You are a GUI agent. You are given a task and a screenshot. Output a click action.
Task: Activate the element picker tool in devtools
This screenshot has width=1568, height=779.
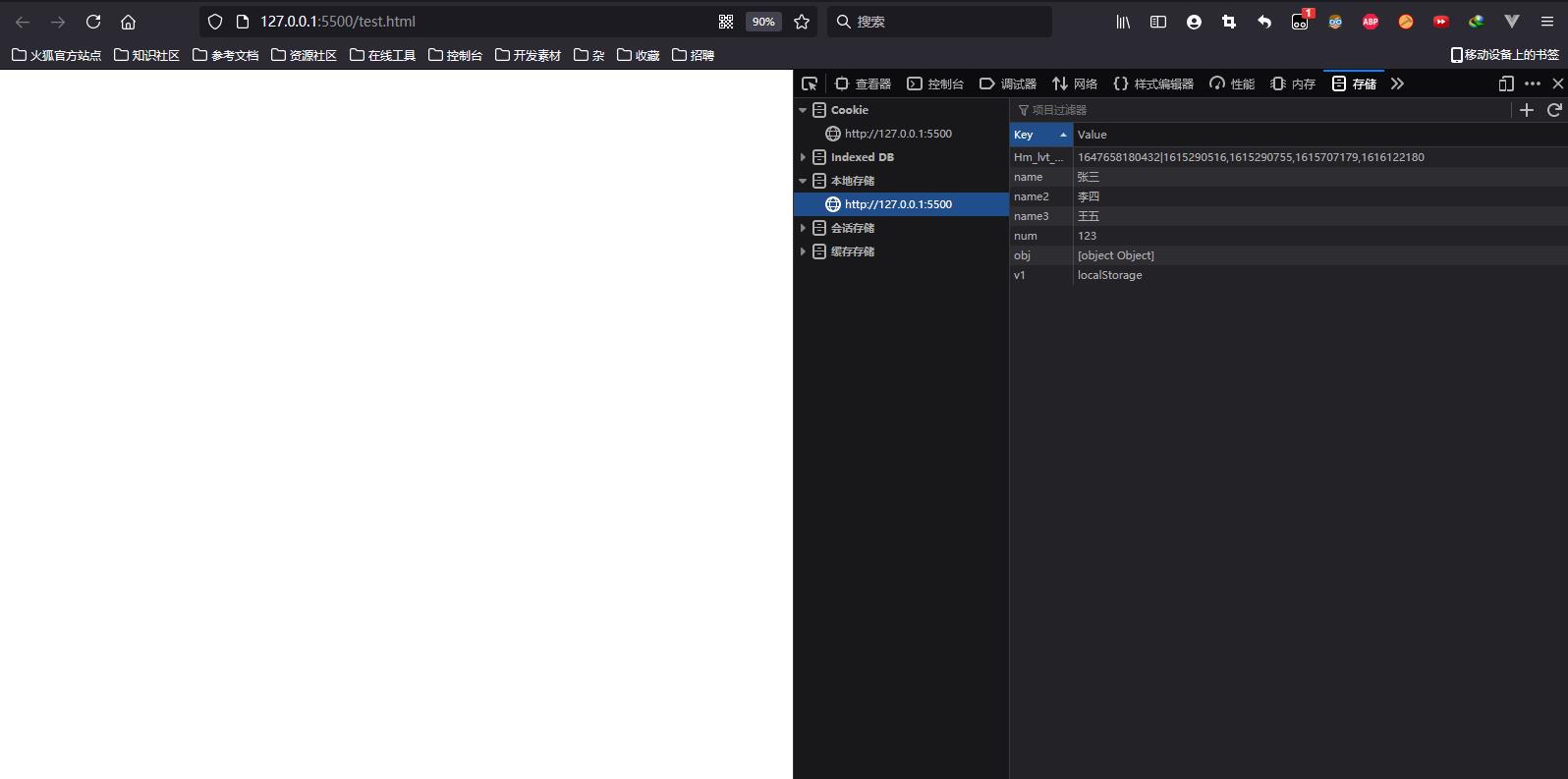810,83
